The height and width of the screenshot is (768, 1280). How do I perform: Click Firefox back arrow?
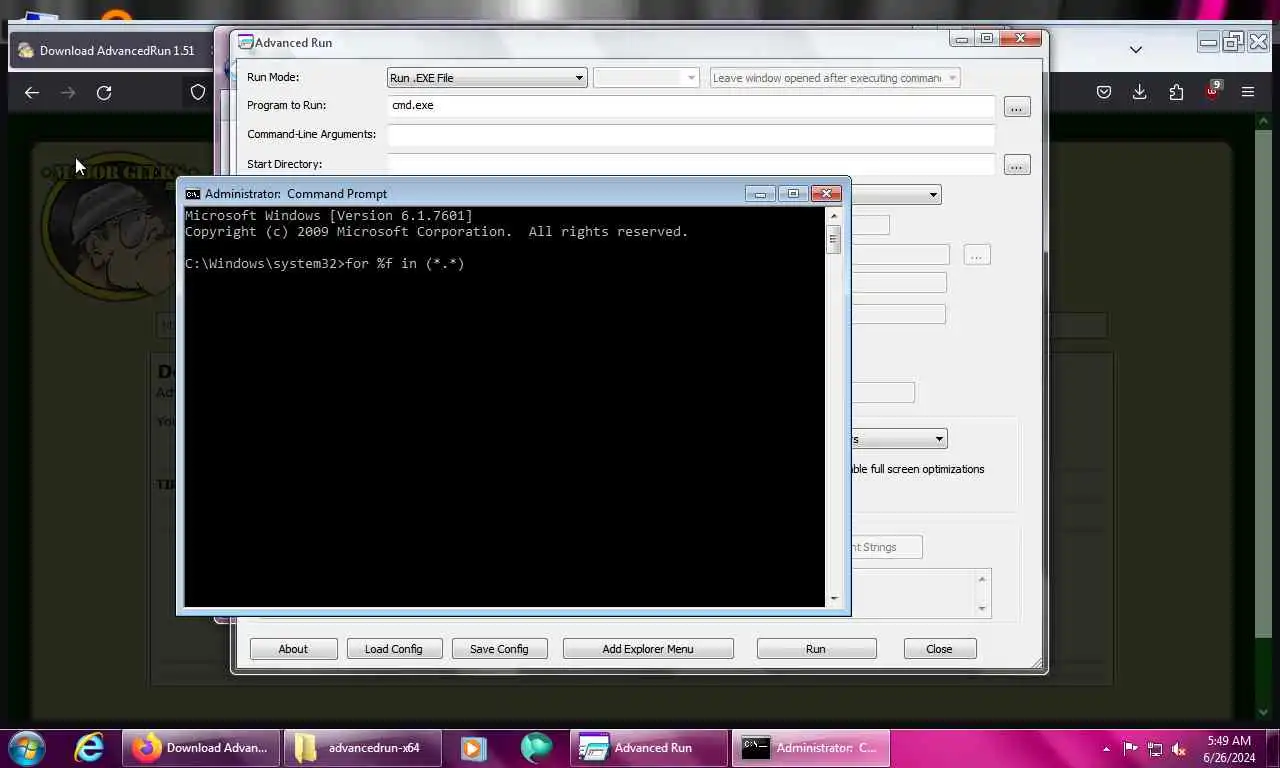(x=32, y=92)
